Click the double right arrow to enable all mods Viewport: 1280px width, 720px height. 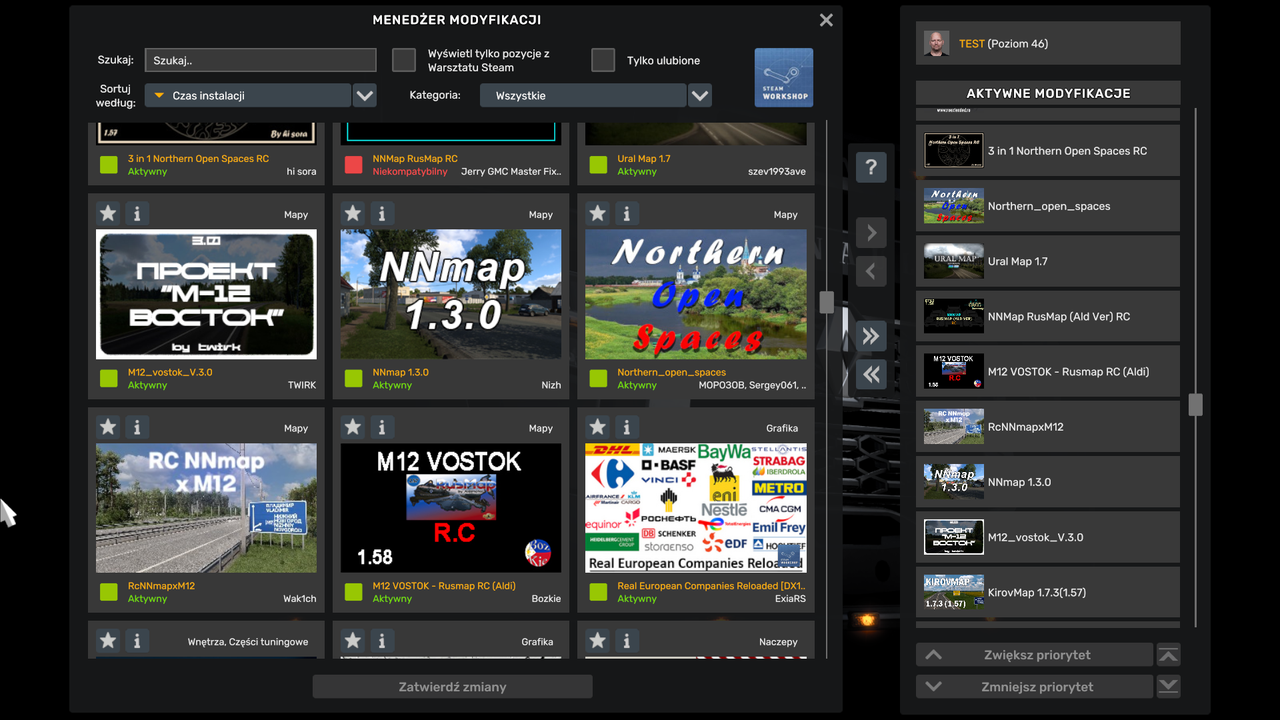(x=870, y=336)
